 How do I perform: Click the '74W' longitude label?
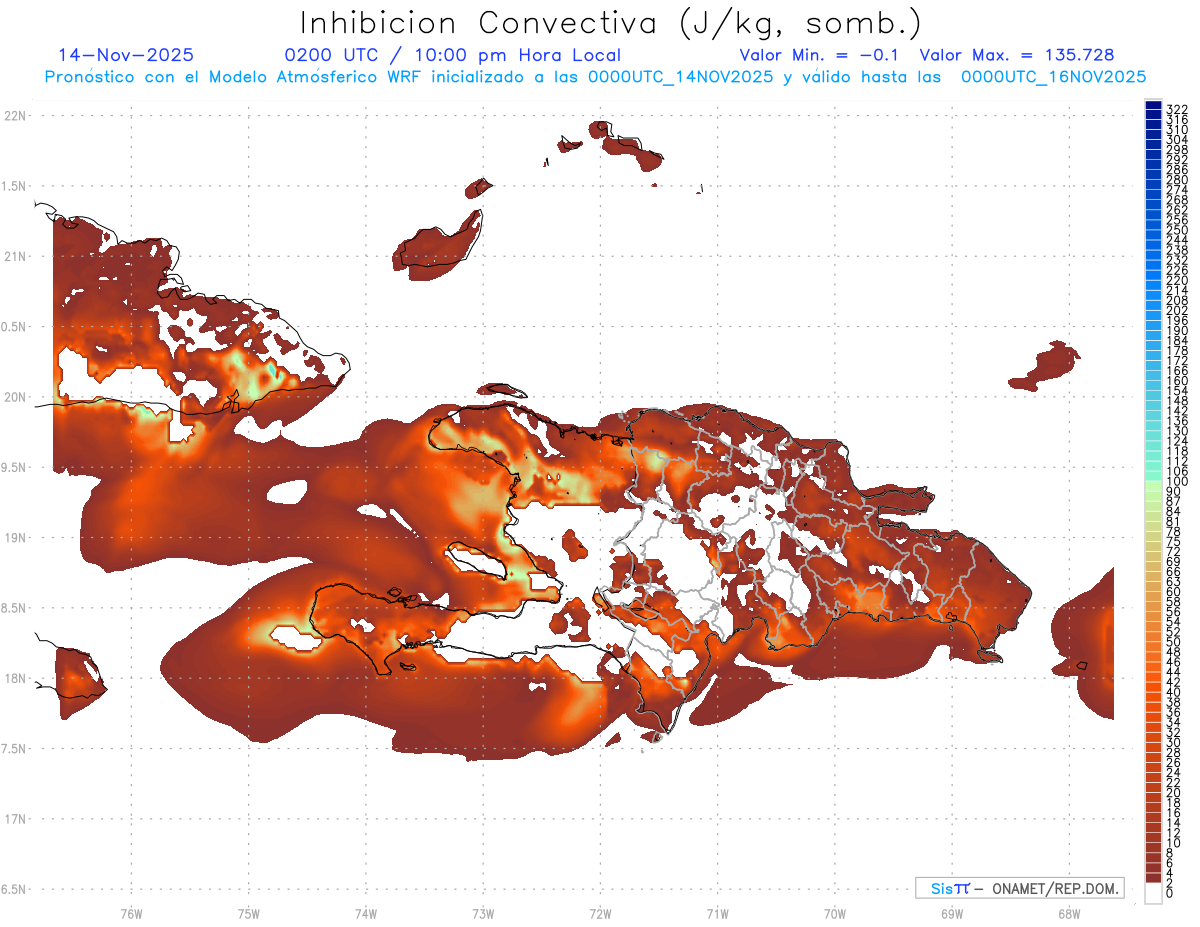pyautogui.click(x=366, y=913)
